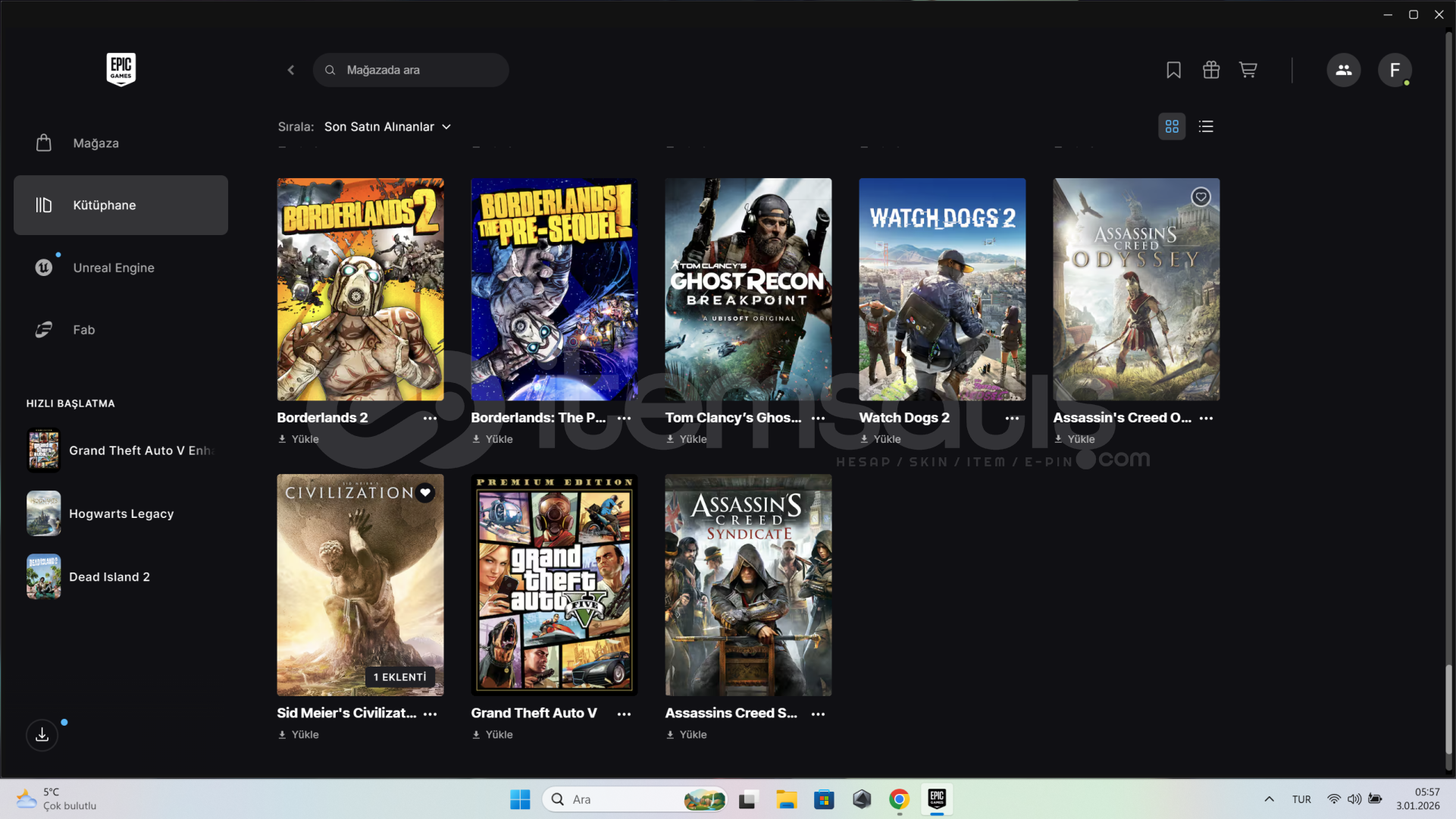Image resolution: width=1456 pixels, height=819 pixels.
Task: Open more options for Borderlands 2
Action: click(x=430, y=418)
